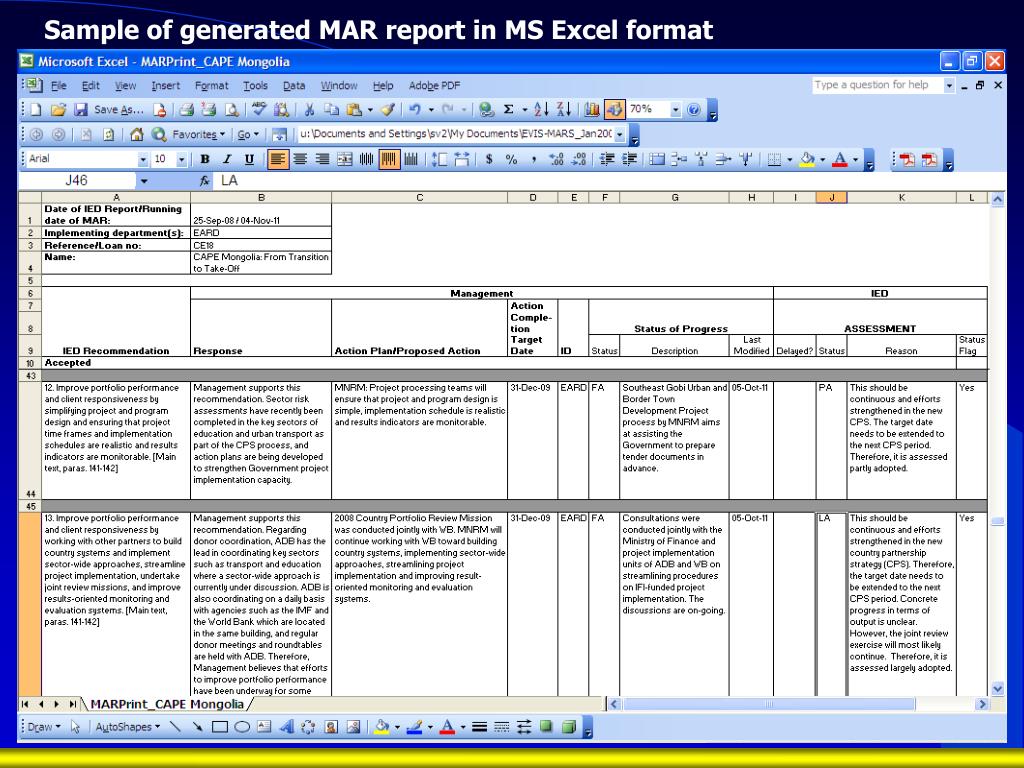Open Microsoft Excel Help

[x=694, y=110]
